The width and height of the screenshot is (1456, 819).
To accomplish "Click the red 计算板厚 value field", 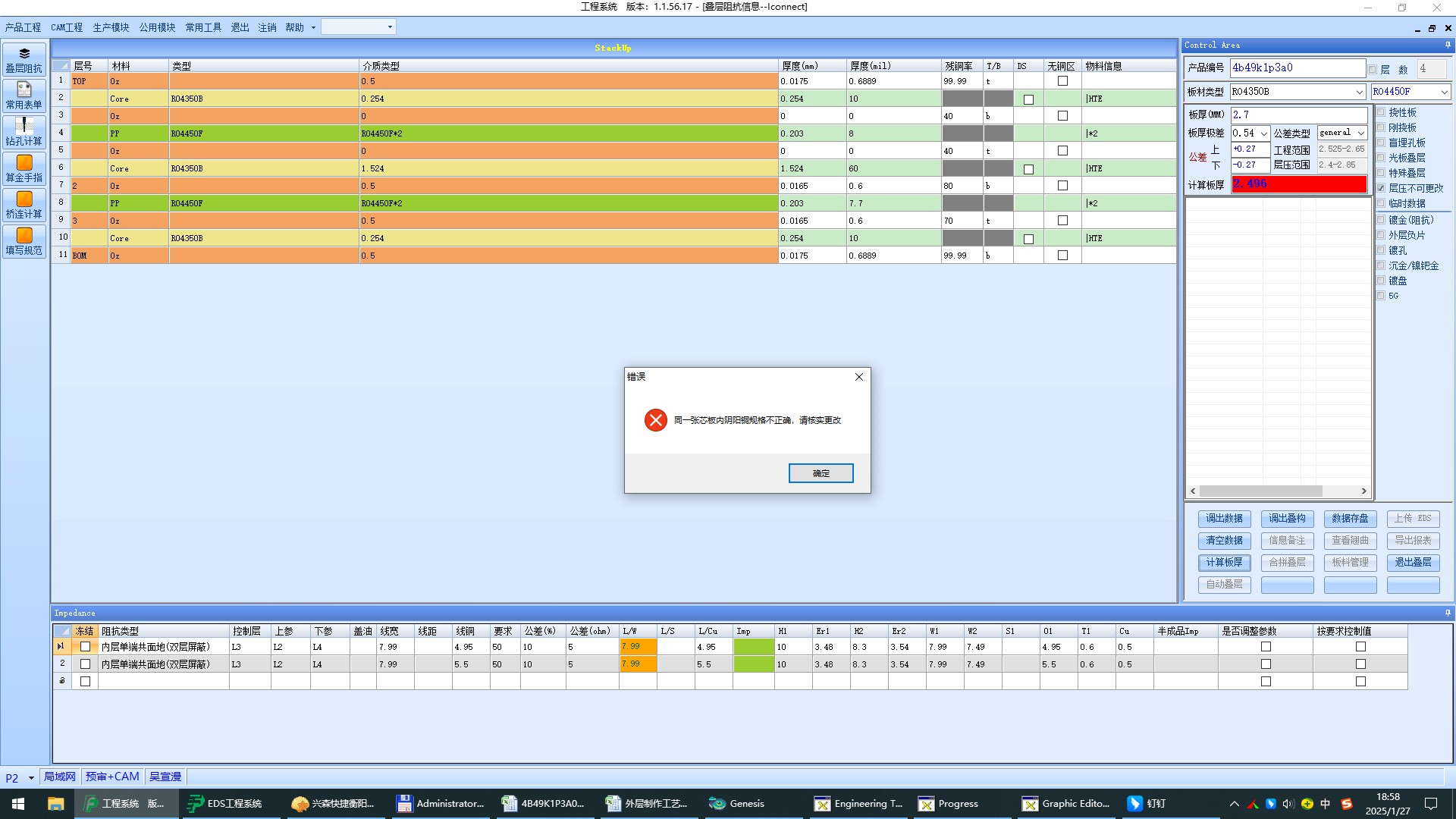I will click(x=1298, y=184).
